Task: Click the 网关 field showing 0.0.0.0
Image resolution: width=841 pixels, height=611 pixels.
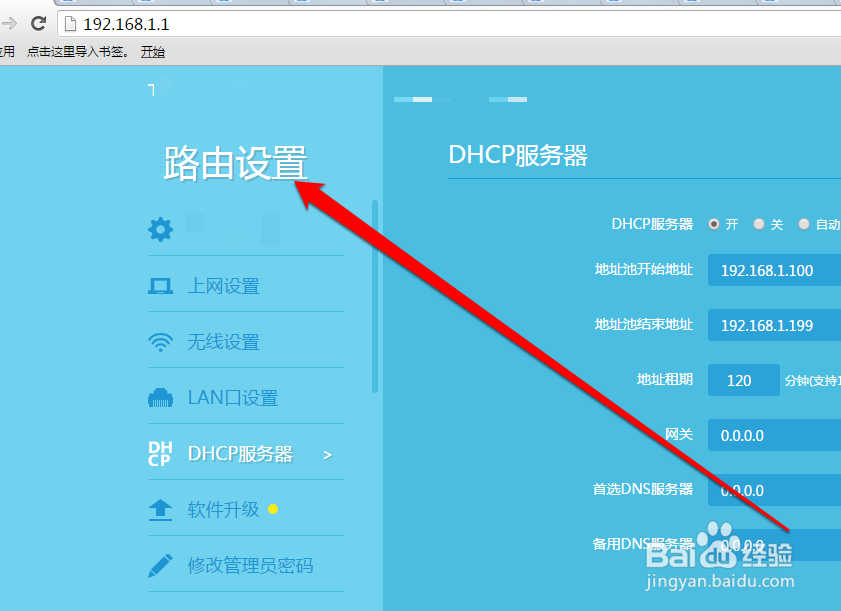Action: pyautogui.click(x=774, y=435)
